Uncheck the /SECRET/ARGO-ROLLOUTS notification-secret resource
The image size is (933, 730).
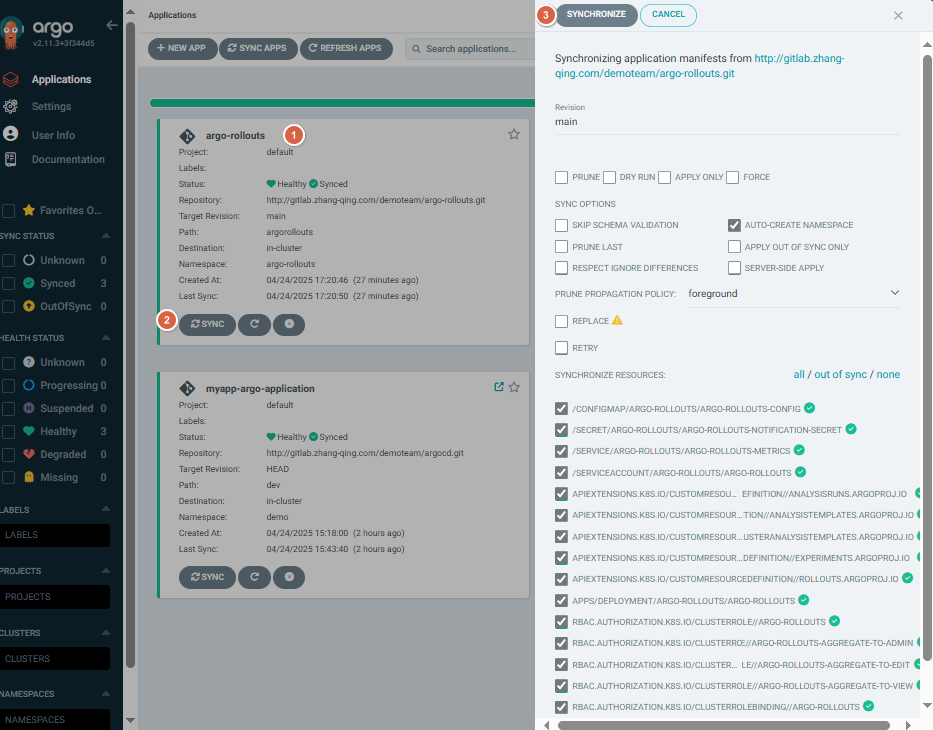561,430
